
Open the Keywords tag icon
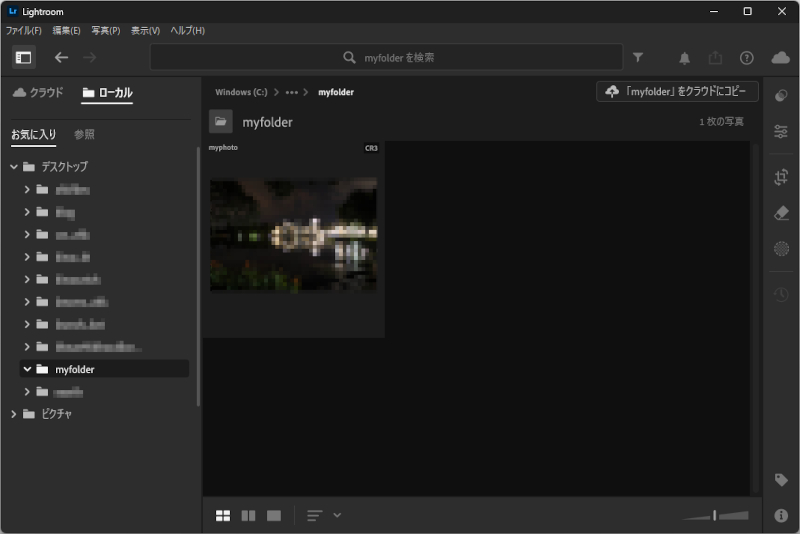tap(781, 480)
